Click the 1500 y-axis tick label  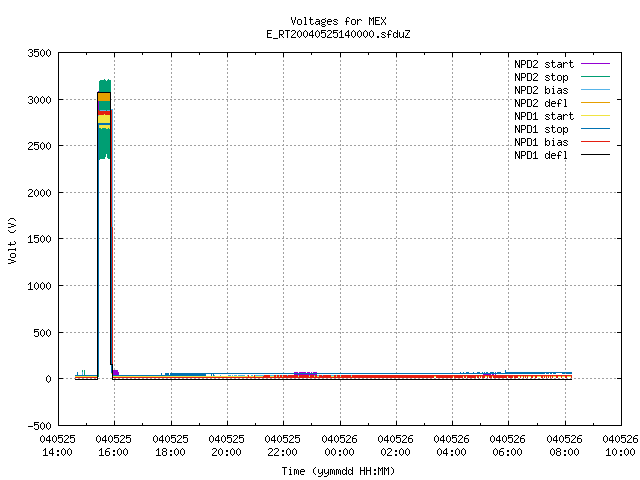pos(40,239)
